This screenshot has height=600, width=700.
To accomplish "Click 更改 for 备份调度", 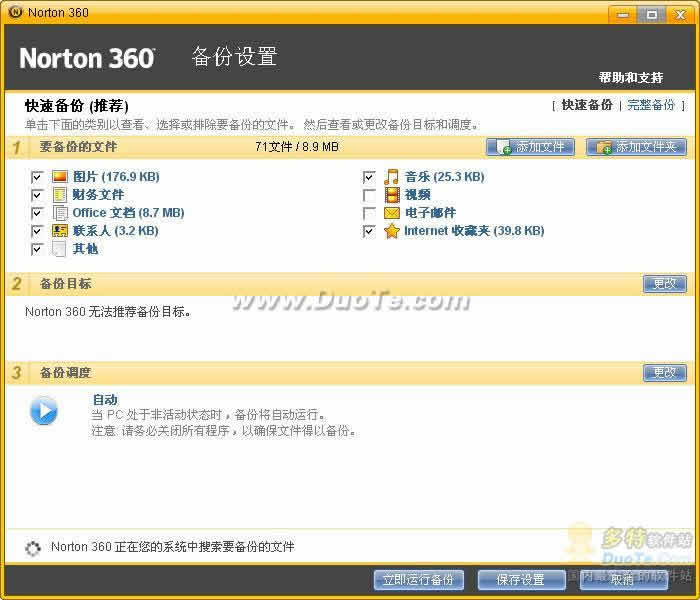I will coord(665,373).
